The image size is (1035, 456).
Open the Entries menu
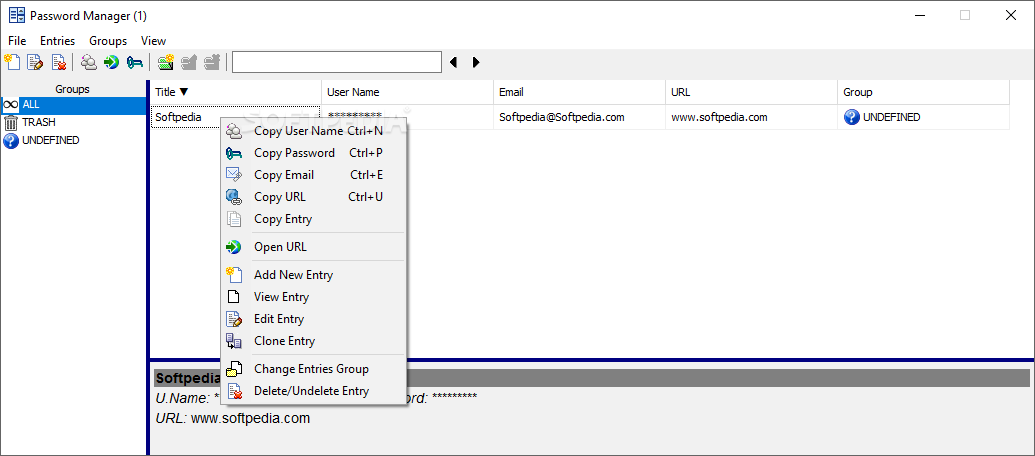pos(57,41)
